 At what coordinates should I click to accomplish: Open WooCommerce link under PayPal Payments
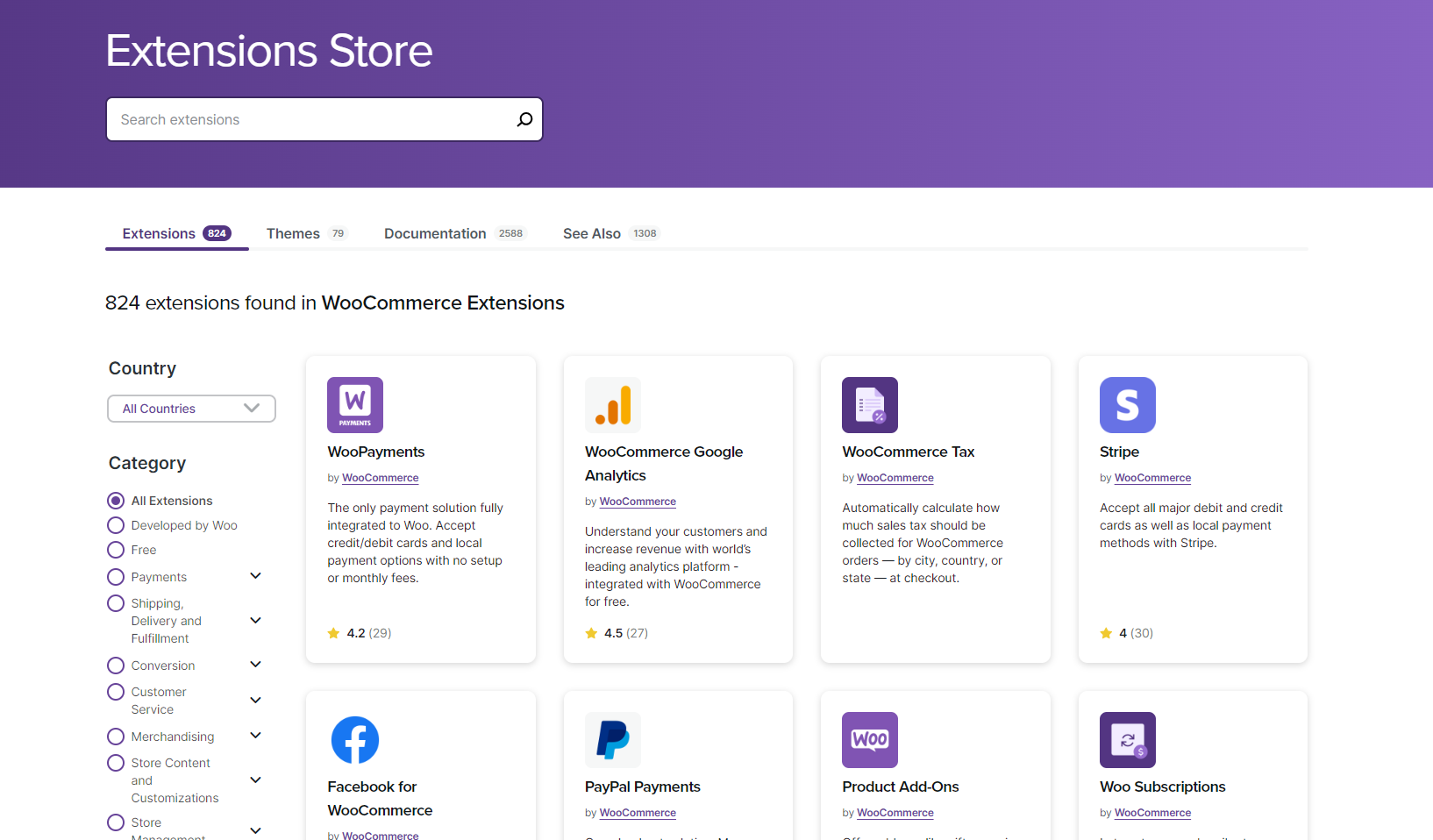click(x=638, y=813)
